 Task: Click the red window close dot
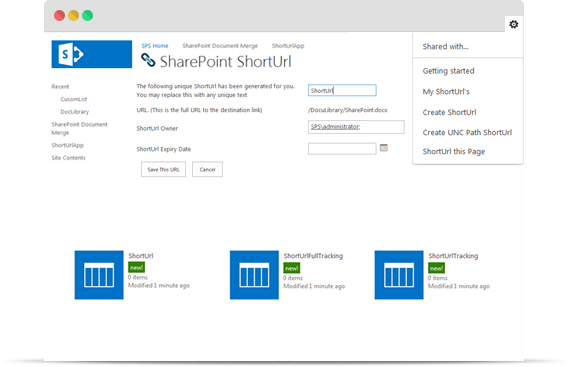click(60, 16)
